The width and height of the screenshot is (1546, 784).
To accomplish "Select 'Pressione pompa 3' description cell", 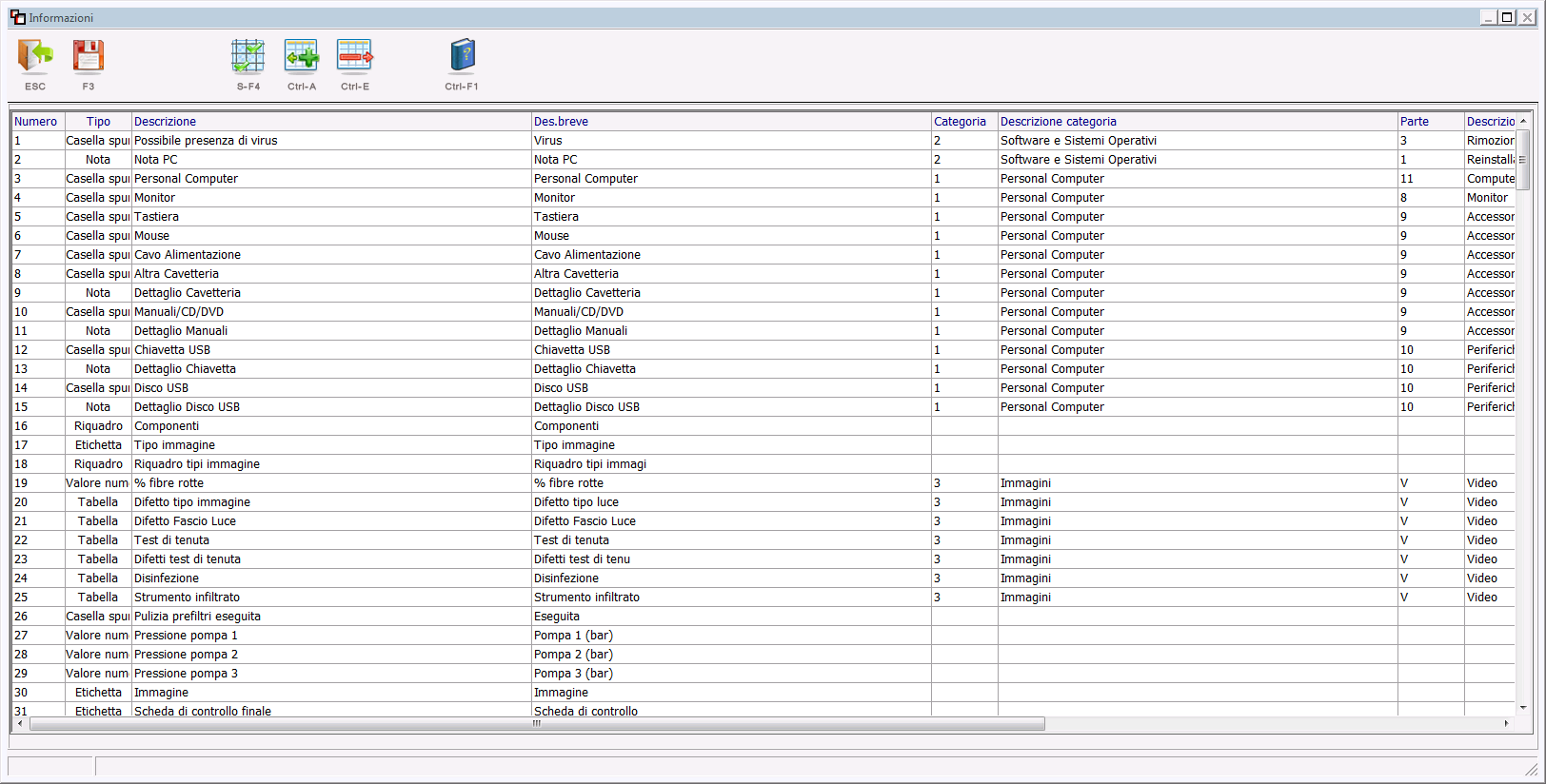I will point(331,674).
